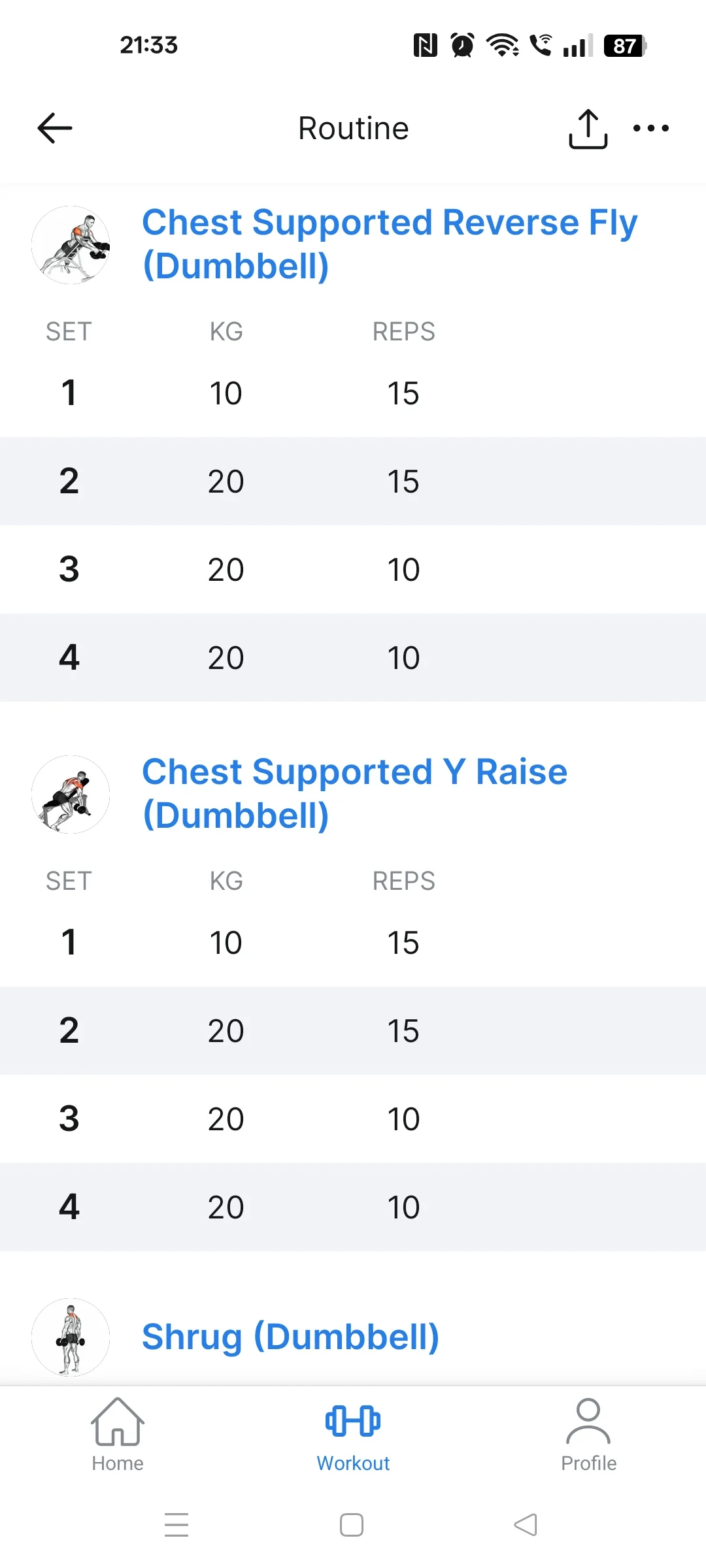Open the three-dot more options menu
This screenshot has height=1568, width=706.
click(x=651, y=128)
